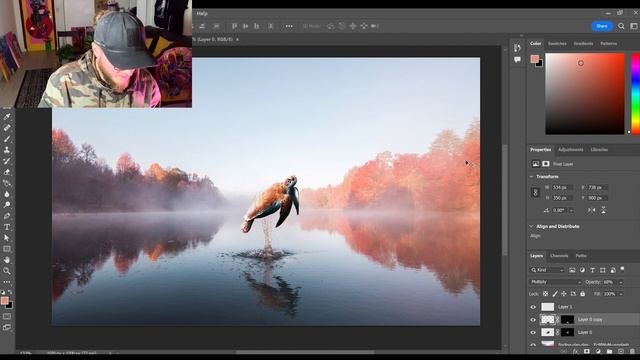Switch to the Patterns tab
The height and width of the screenshot is (360, 640).
(609, 44)
